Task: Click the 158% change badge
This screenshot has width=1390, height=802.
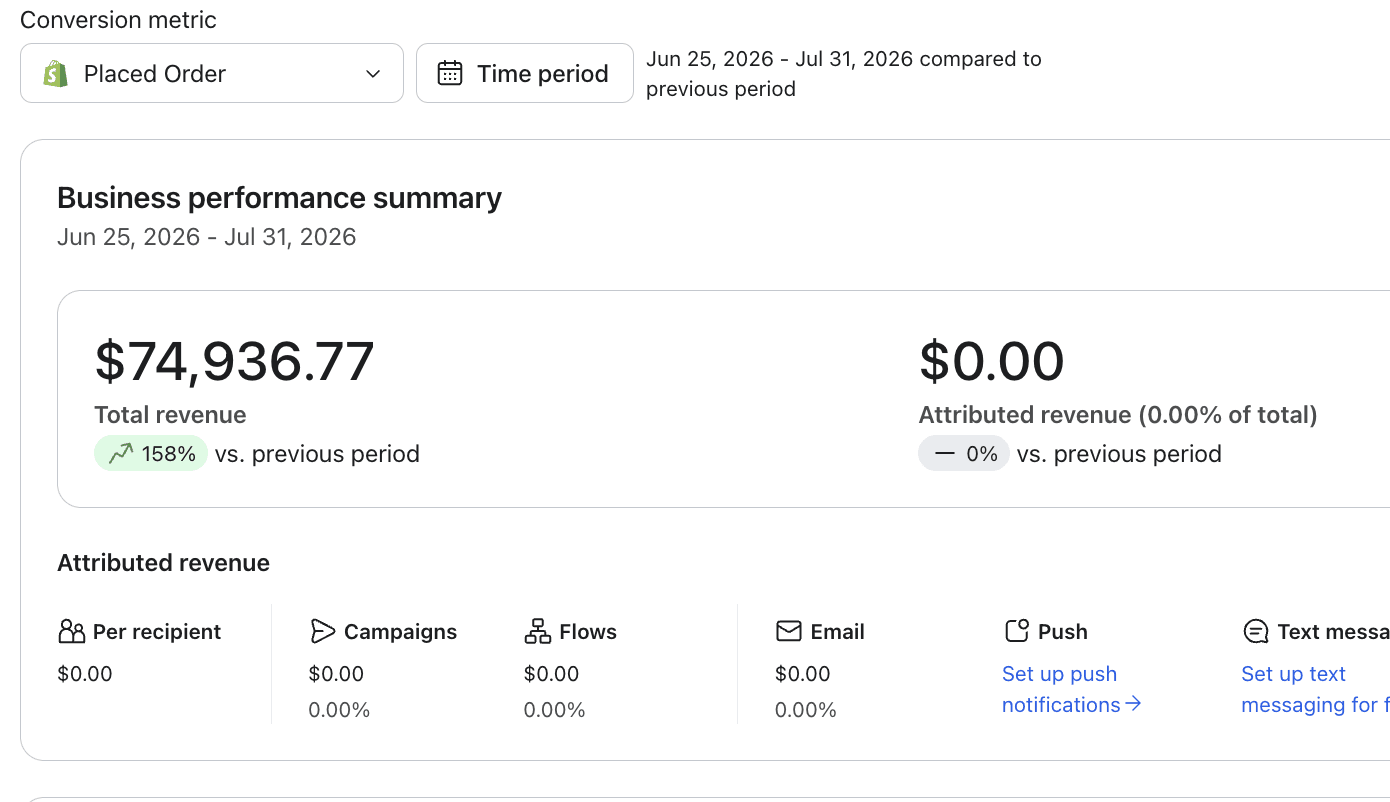Action: tap(151, 454)
